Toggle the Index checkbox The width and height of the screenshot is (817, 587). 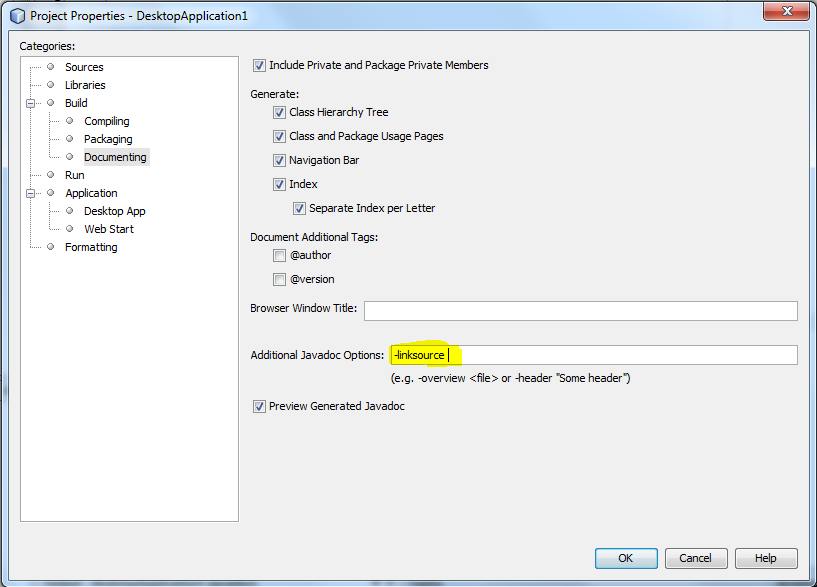[279, 184]
